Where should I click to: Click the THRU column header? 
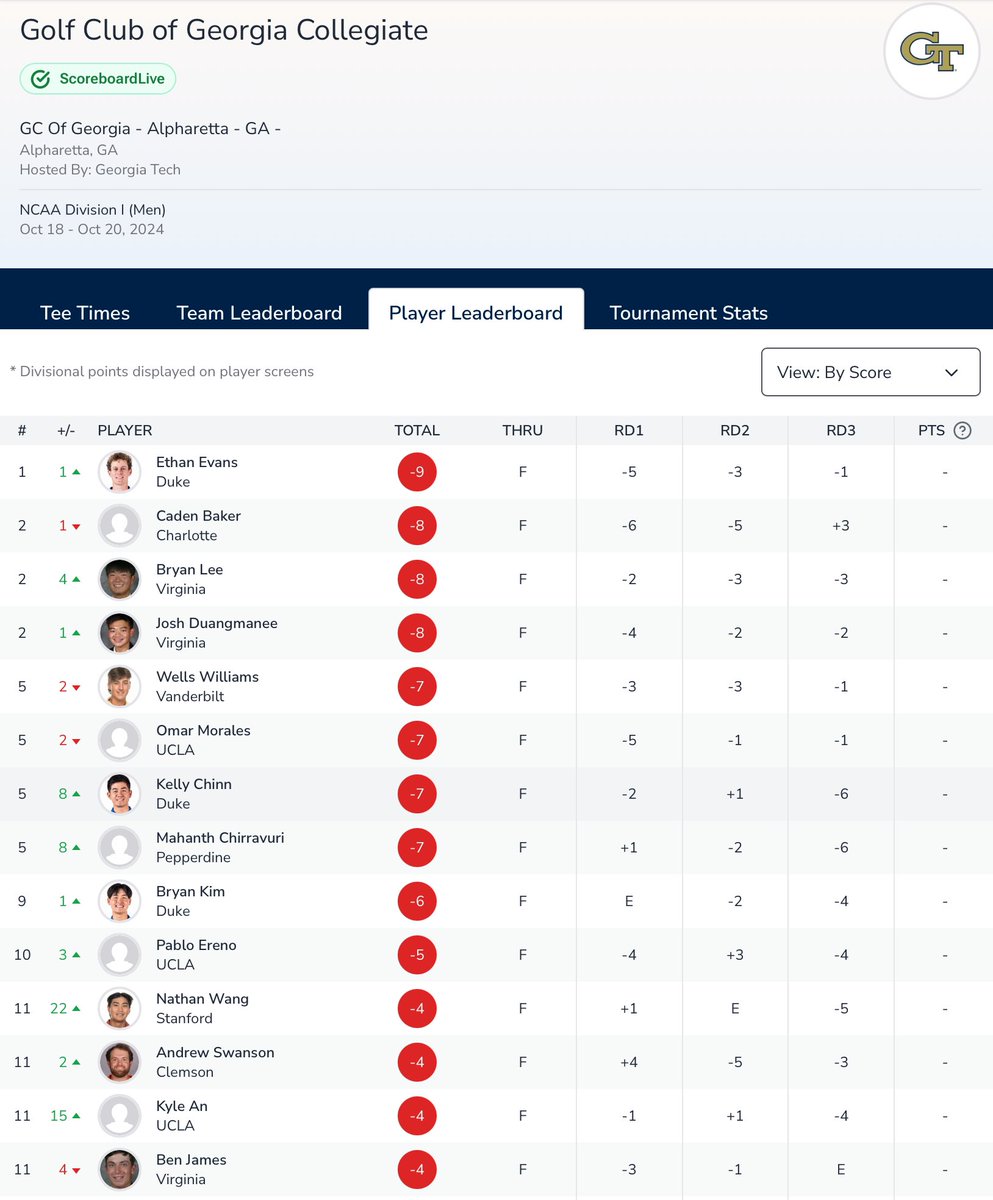[x=522, y=431]
